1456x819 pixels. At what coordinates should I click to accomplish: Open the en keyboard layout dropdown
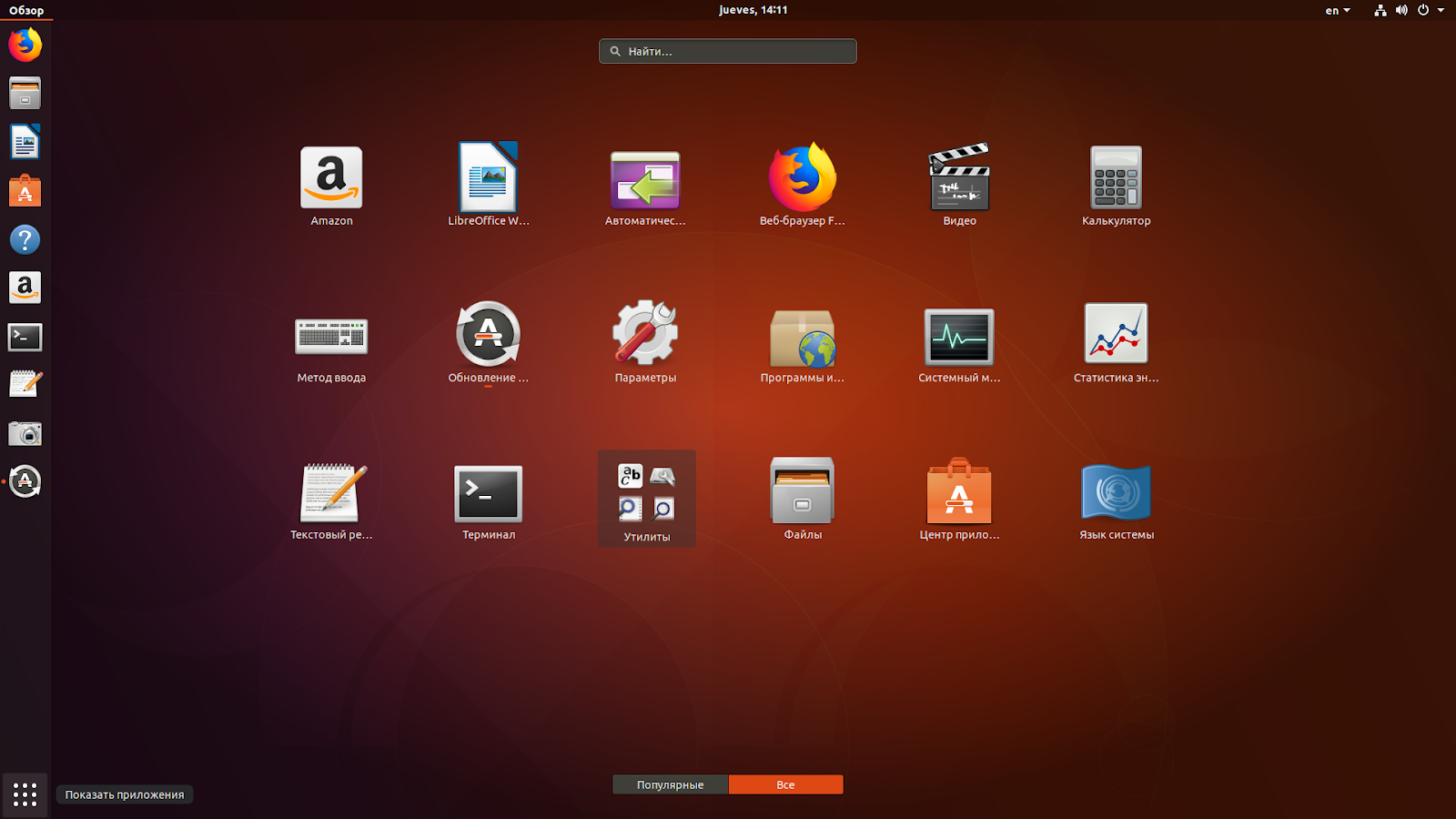coord(1338,10)
